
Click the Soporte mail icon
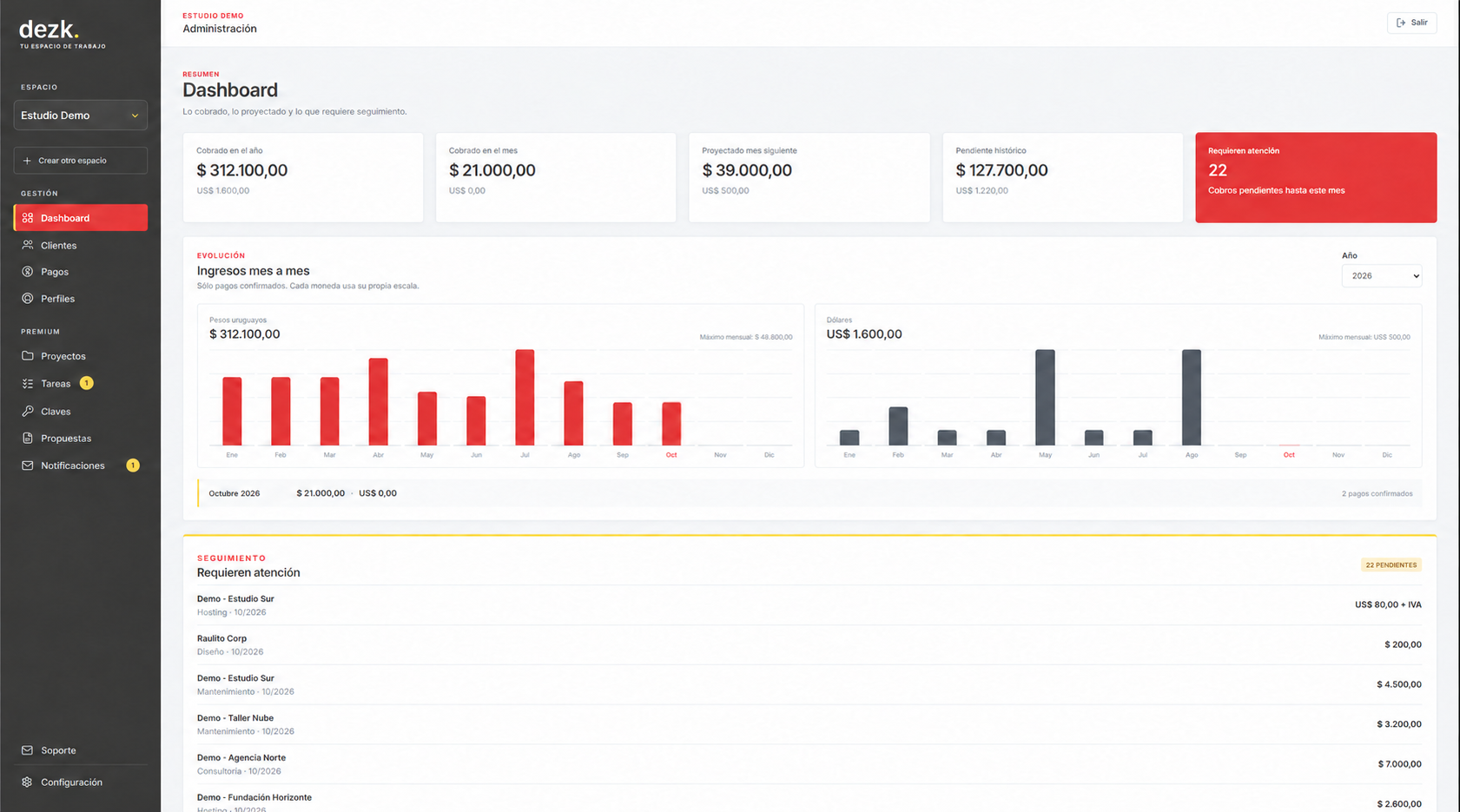tap(28, 750)
